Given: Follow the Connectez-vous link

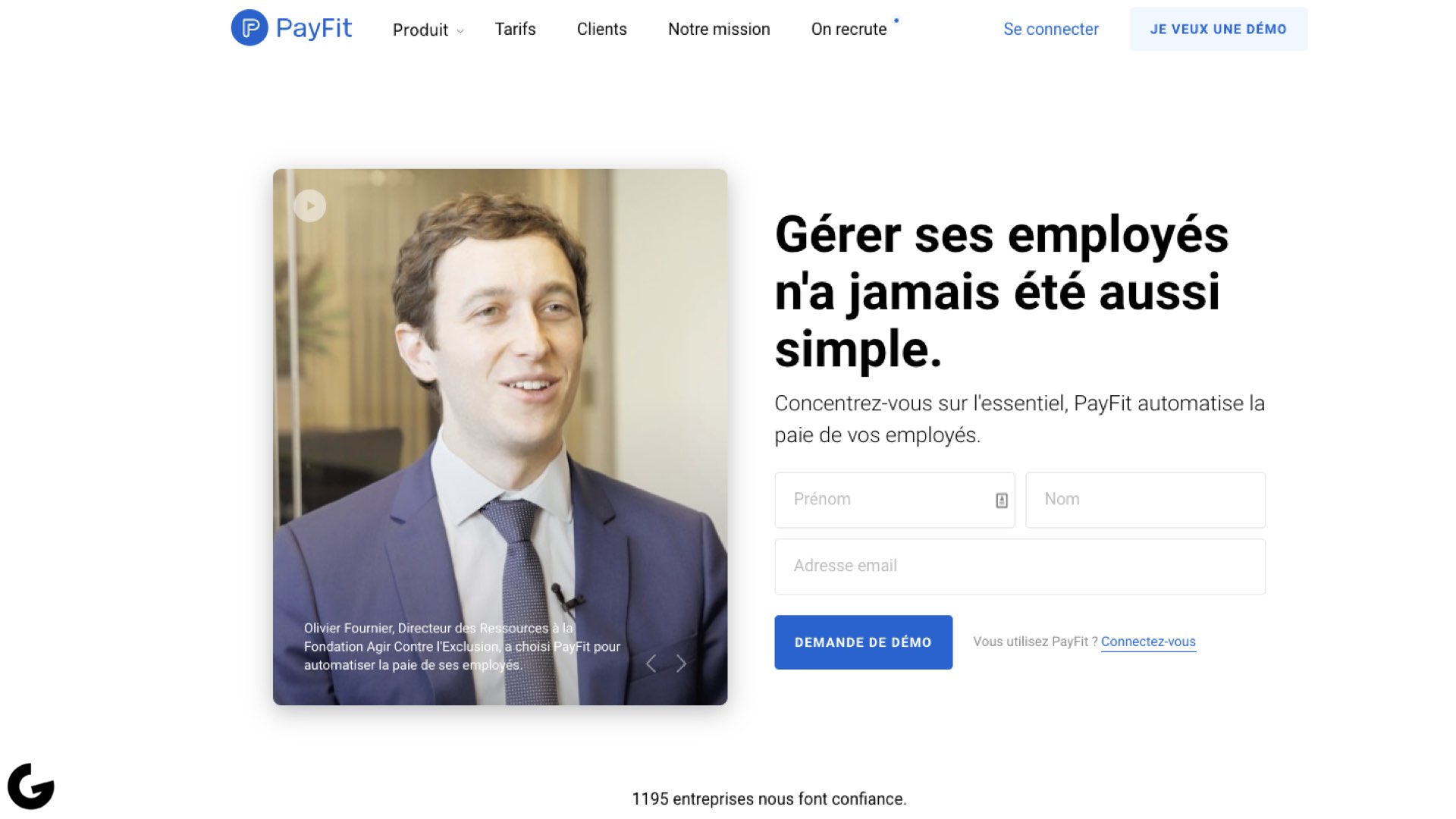Looking at the screenshot, I should tap(1148, 642).
